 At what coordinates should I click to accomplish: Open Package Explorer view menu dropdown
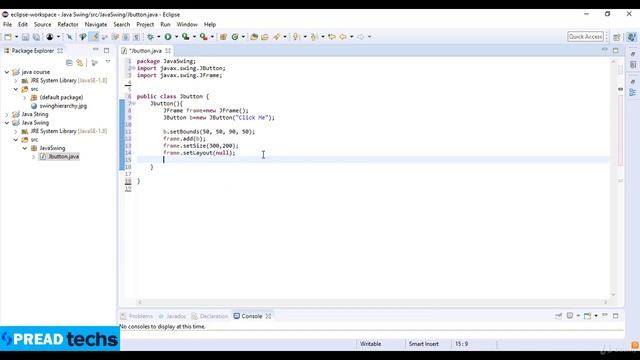(x=108, y=62)
